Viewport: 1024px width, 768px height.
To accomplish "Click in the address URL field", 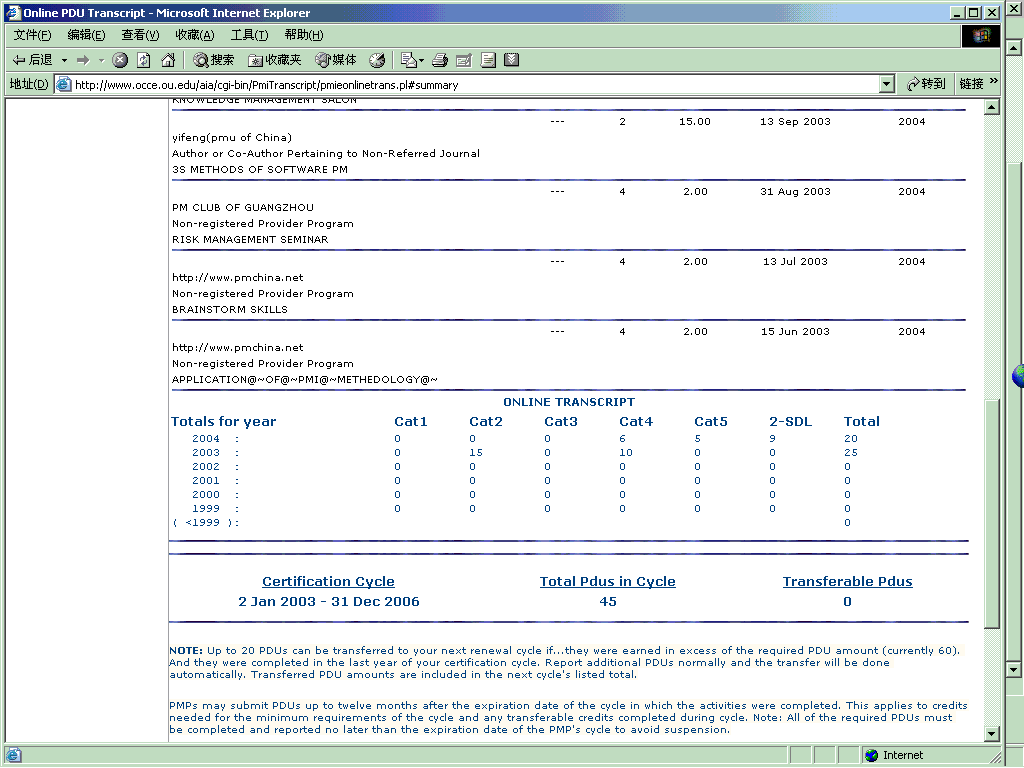I will [475, 84].
